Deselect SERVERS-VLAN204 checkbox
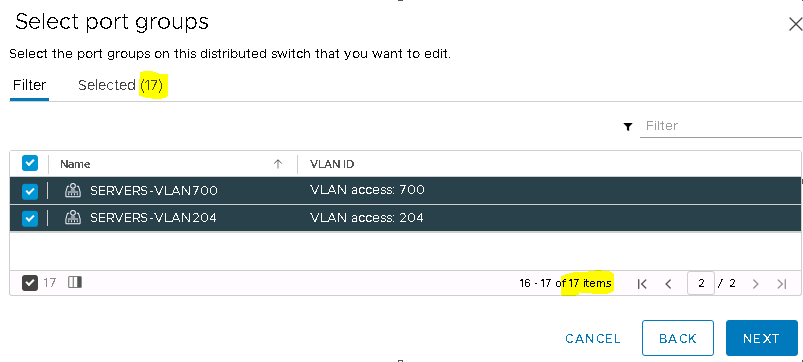 click(x=30, y=218)
